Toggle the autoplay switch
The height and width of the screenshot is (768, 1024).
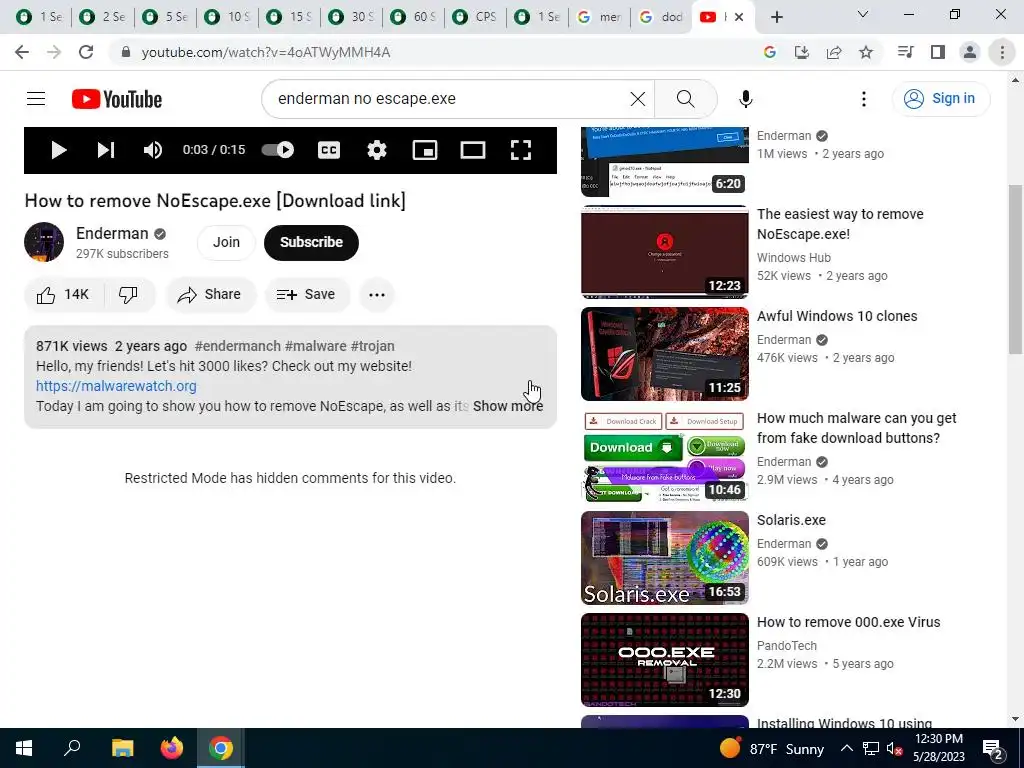278,150
